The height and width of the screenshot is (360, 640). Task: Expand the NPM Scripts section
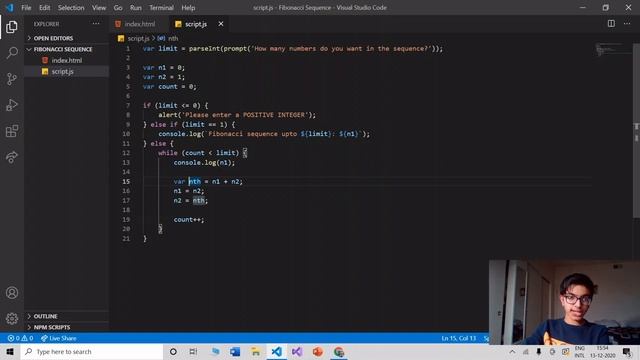67,327
